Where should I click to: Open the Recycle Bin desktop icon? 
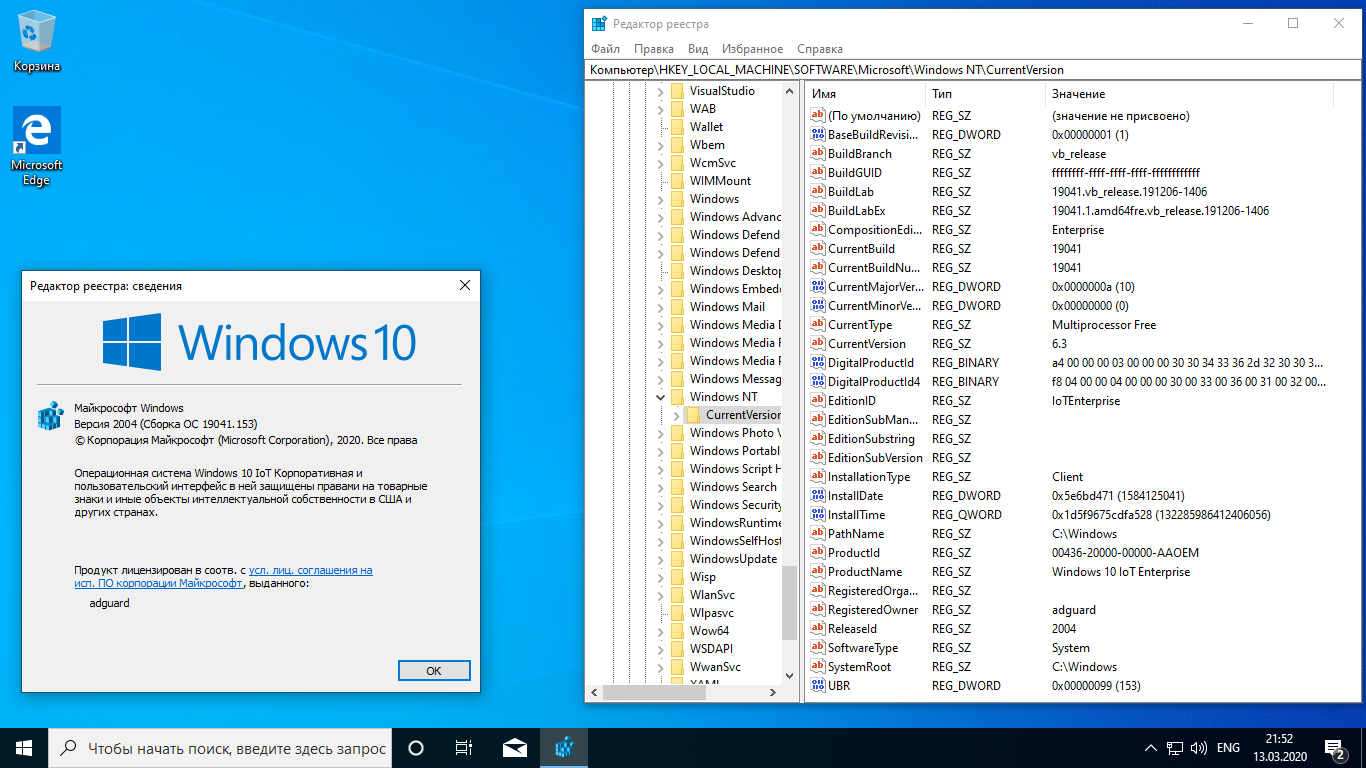(37, 42)
